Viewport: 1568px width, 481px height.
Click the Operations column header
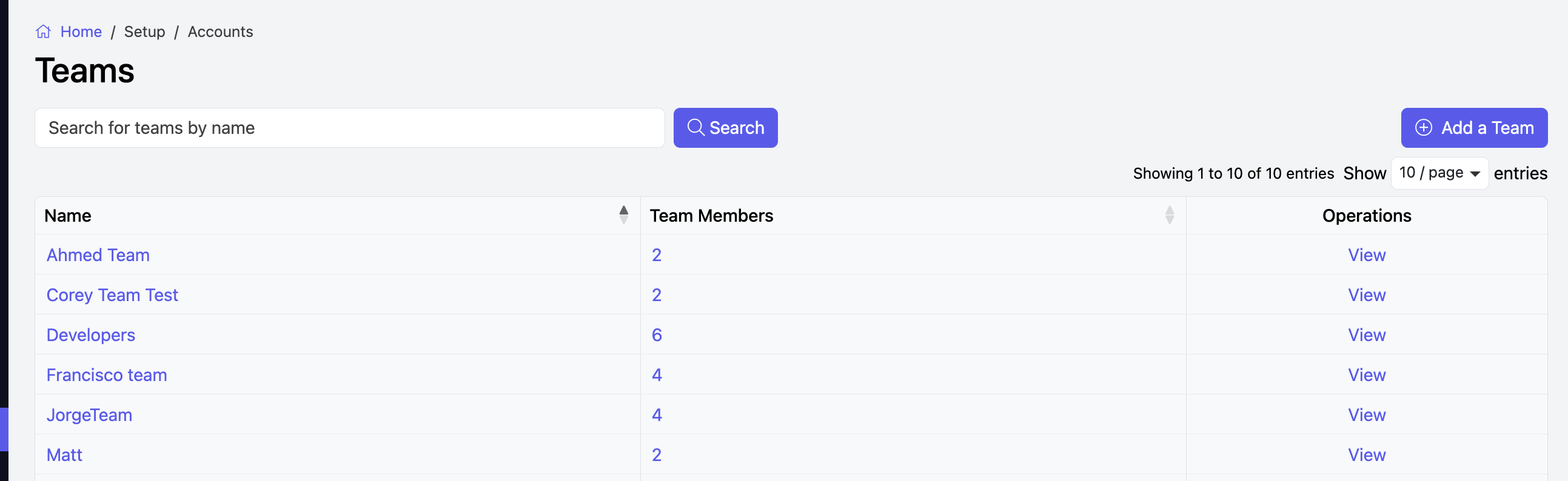1366,216
